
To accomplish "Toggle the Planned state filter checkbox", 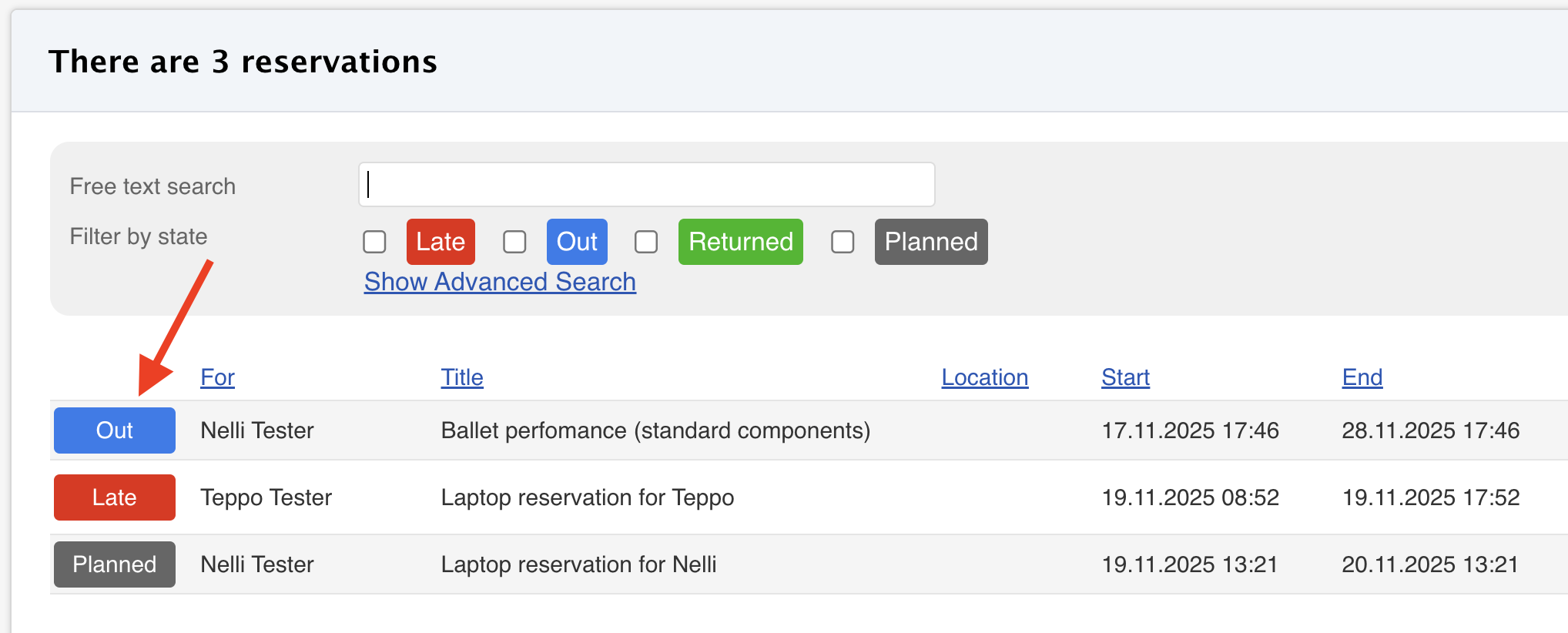I will coord(843,242).
